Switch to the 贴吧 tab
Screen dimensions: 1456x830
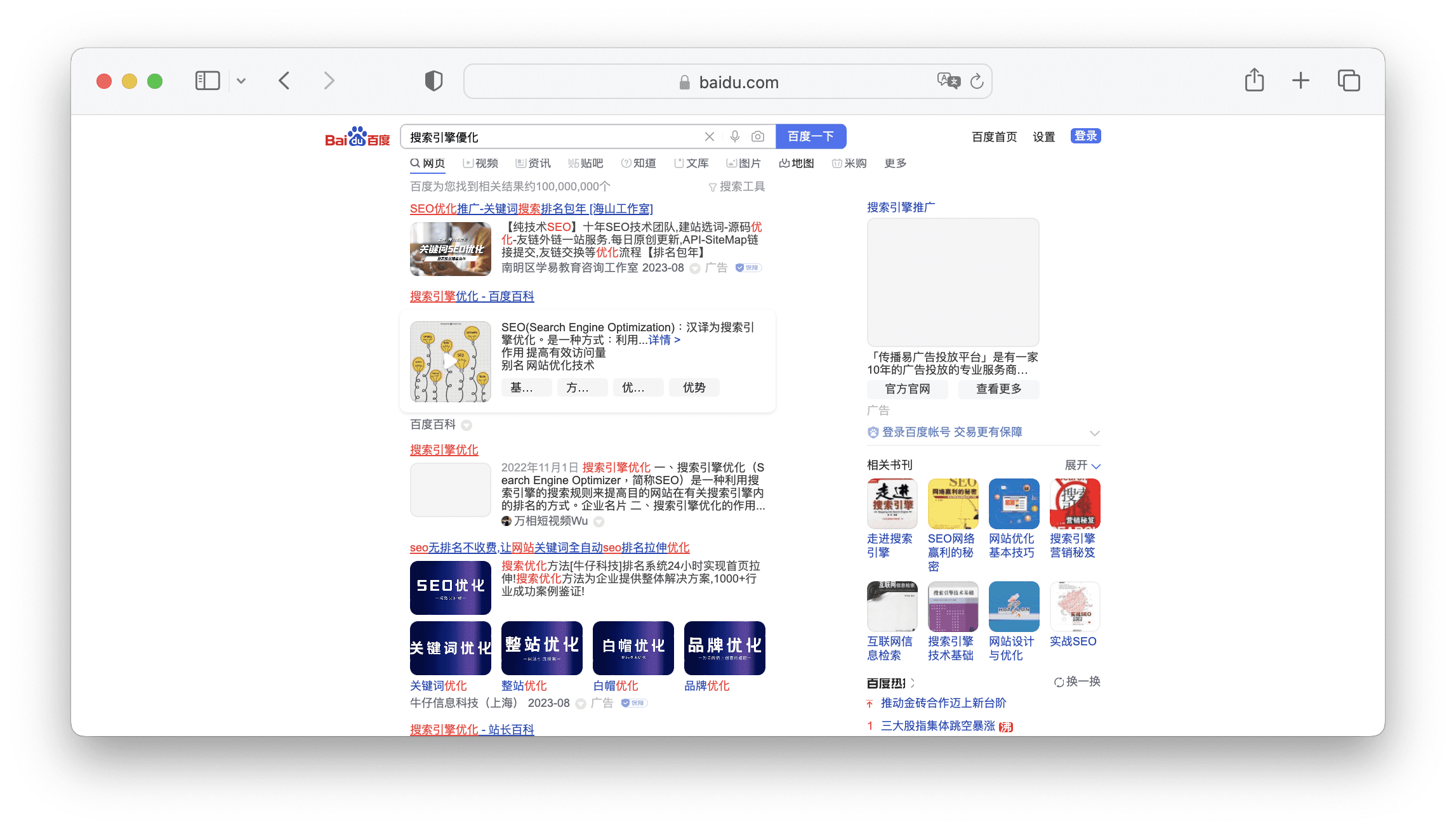coord(585,163)
